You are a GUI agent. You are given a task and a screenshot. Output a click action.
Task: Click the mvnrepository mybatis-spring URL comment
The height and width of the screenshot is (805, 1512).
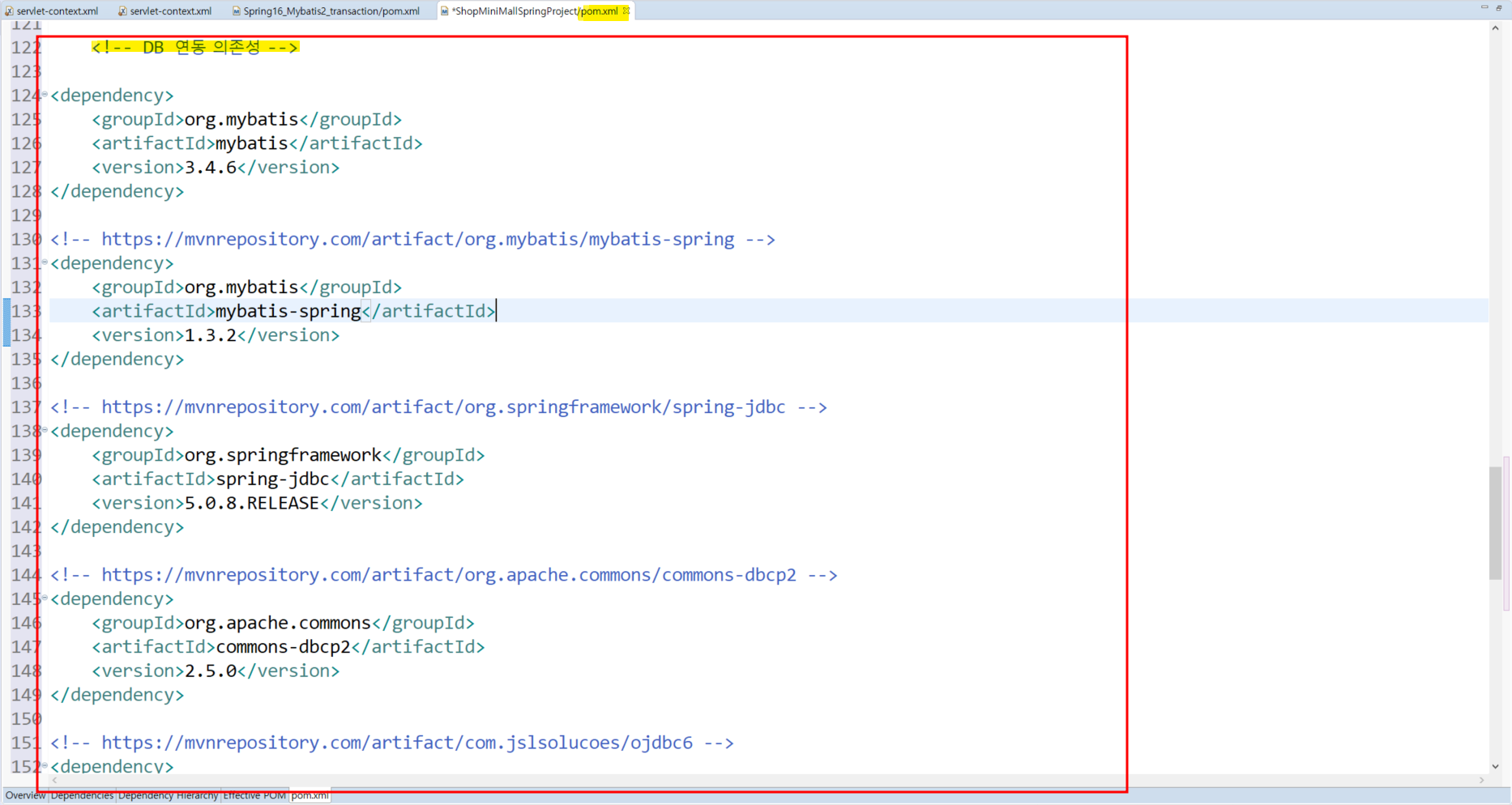coord(412,240)
